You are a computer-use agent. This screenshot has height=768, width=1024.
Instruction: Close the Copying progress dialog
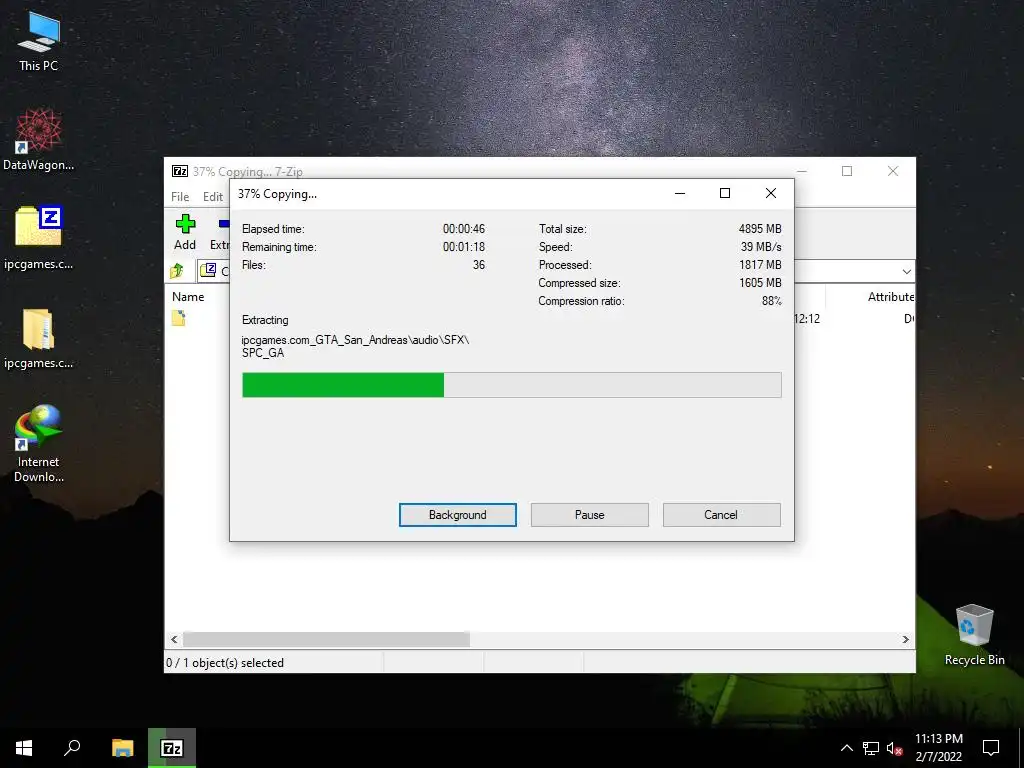point(771,193)
